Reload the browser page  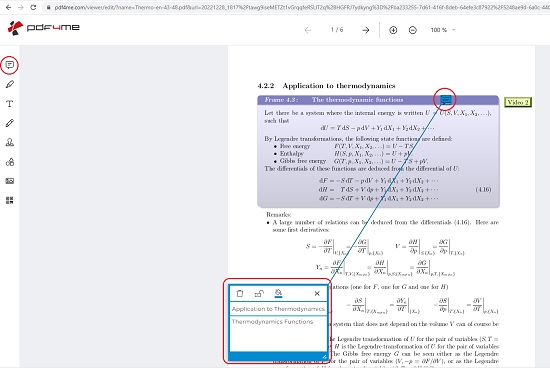click(x=33, y=7)
